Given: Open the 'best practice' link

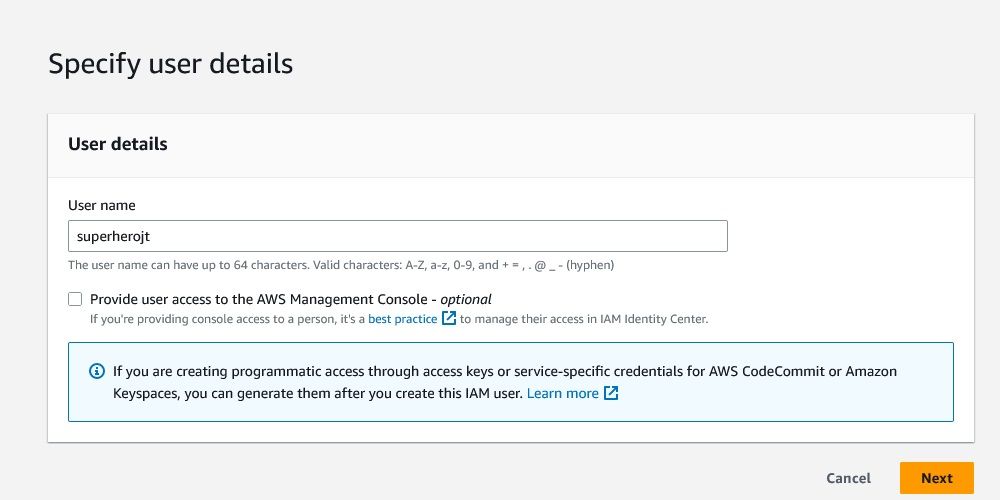Looking at the screenshot, I should (x=402, y=319).
